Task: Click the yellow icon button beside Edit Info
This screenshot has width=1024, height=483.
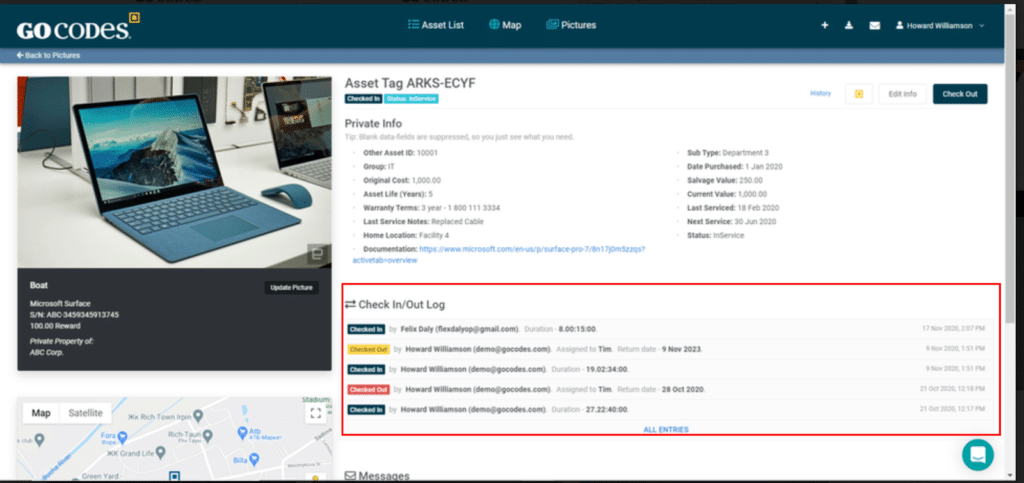Action: click(x=857, y=94)
